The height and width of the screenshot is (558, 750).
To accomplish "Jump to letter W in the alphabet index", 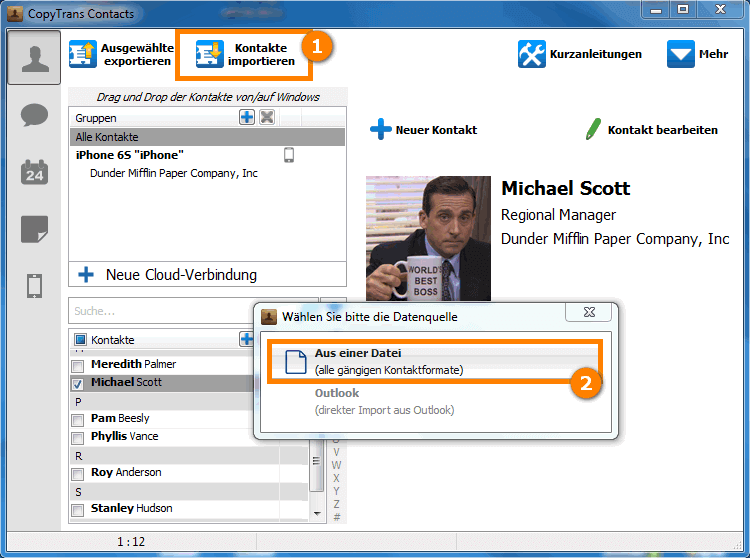I will (336, 465).
